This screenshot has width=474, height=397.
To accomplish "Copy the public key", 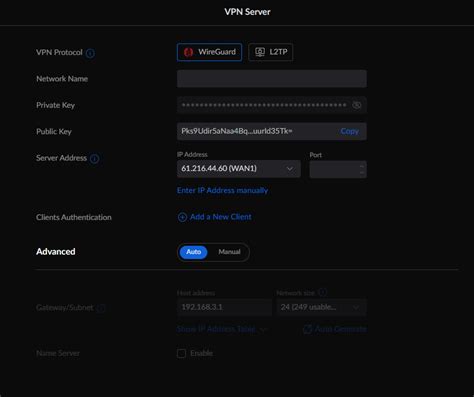I will coord(349,131).
